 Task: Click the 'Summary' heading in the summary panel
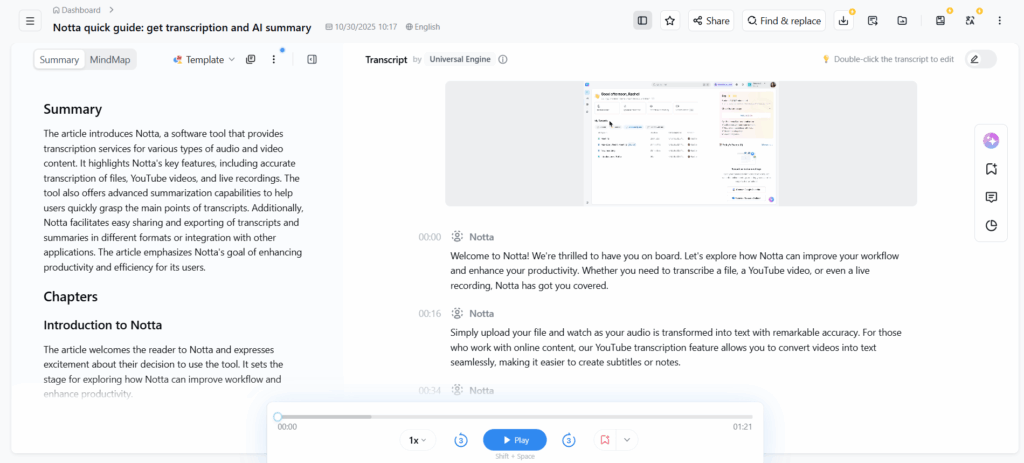(x=72, y=109)
